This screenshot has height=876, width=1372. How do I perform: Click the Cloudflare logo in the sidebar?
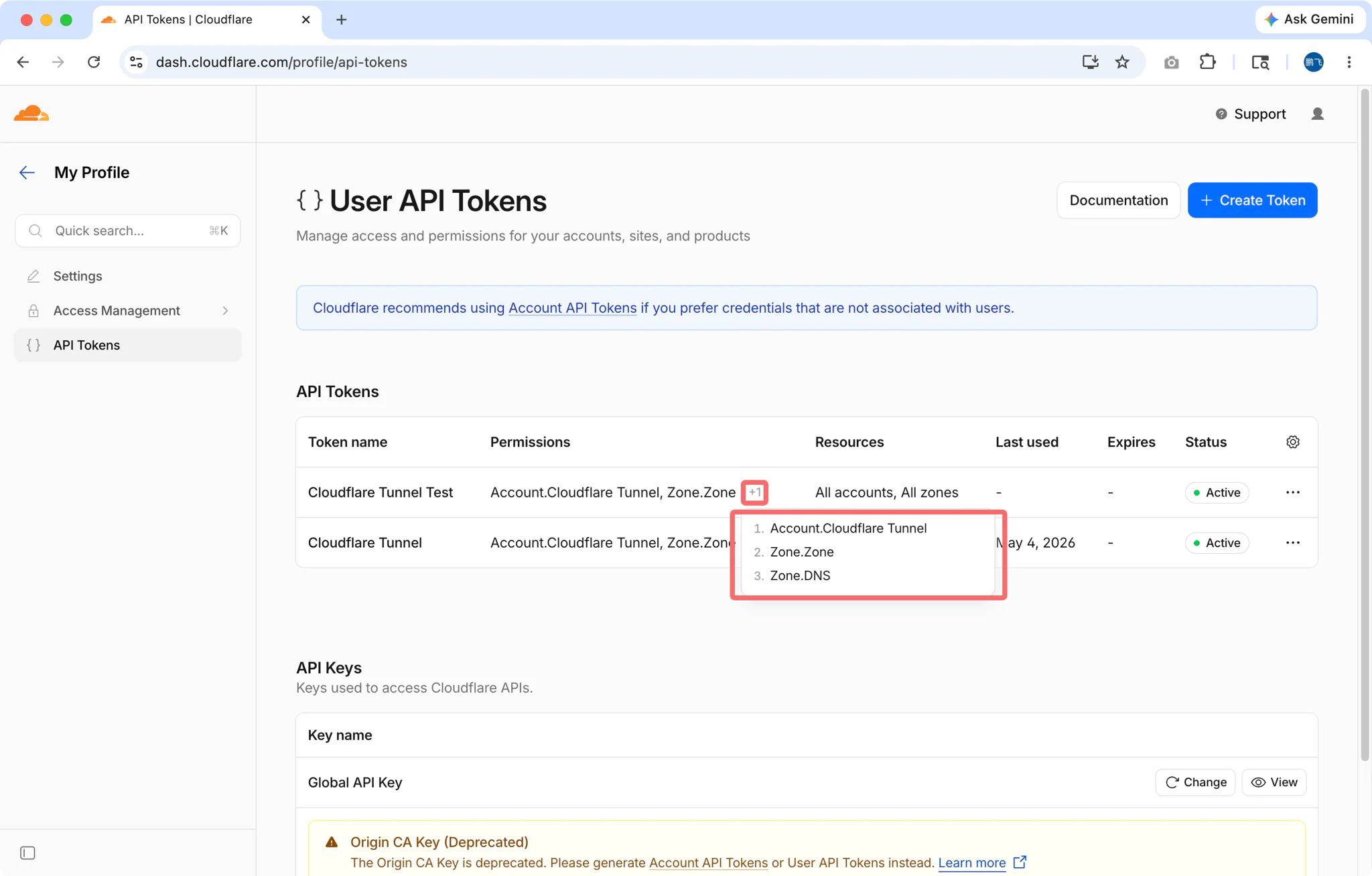tap(31, 113)
